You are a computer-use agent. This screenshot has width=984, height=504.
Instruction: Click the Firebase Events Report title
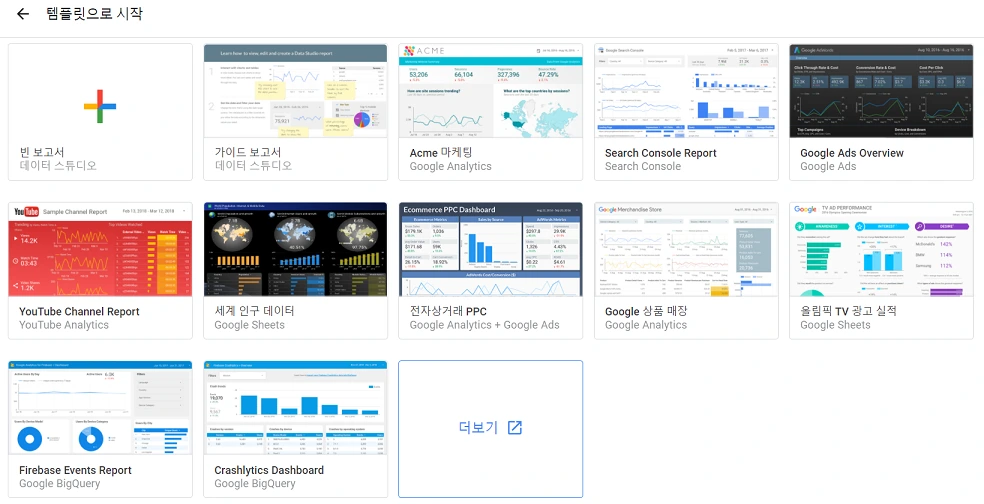75,470
